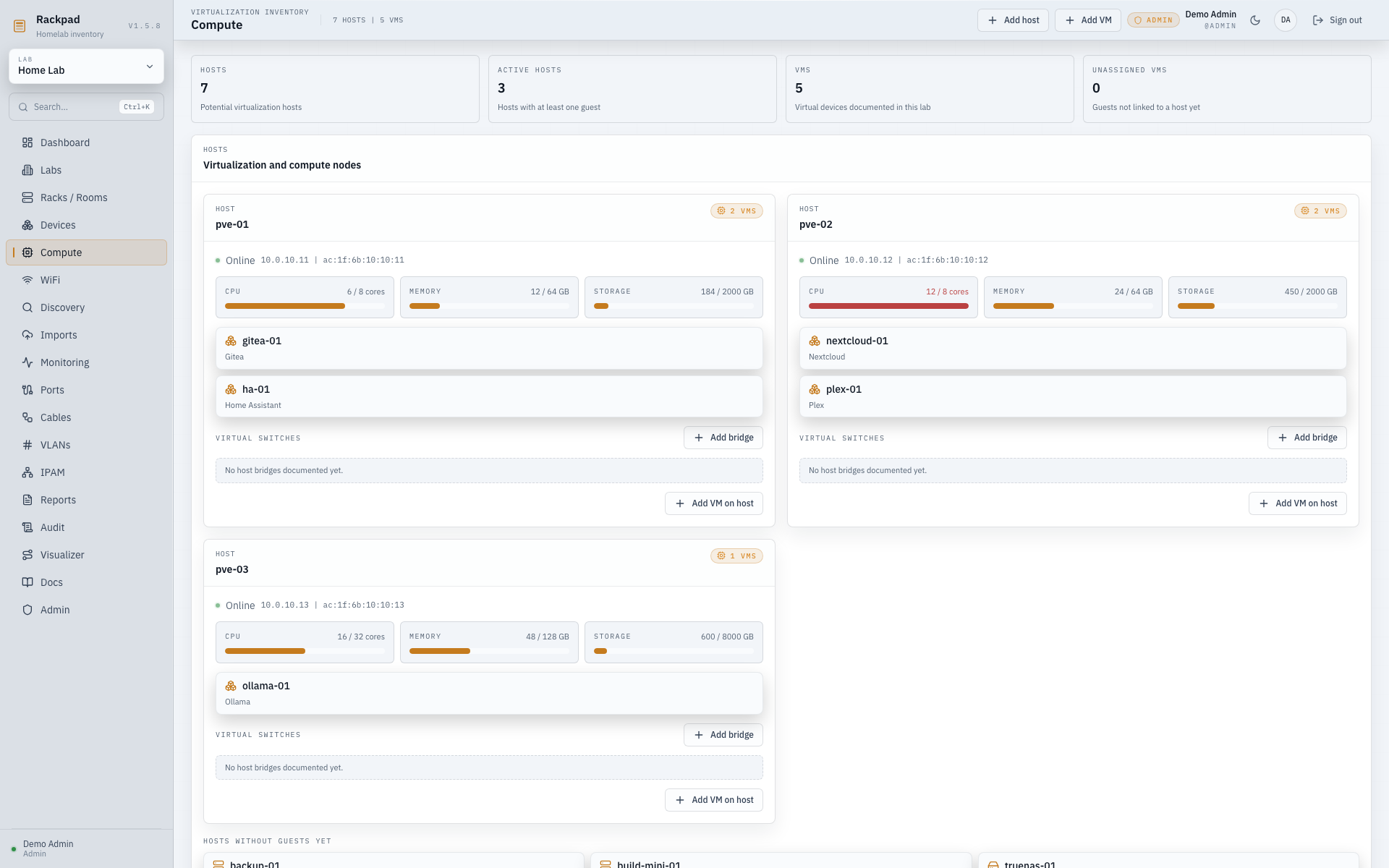Image resolution: width=1389 pixels, height=868 pixels.
Task: Click the plex-01 VM icon
Action: coord(815,389)
